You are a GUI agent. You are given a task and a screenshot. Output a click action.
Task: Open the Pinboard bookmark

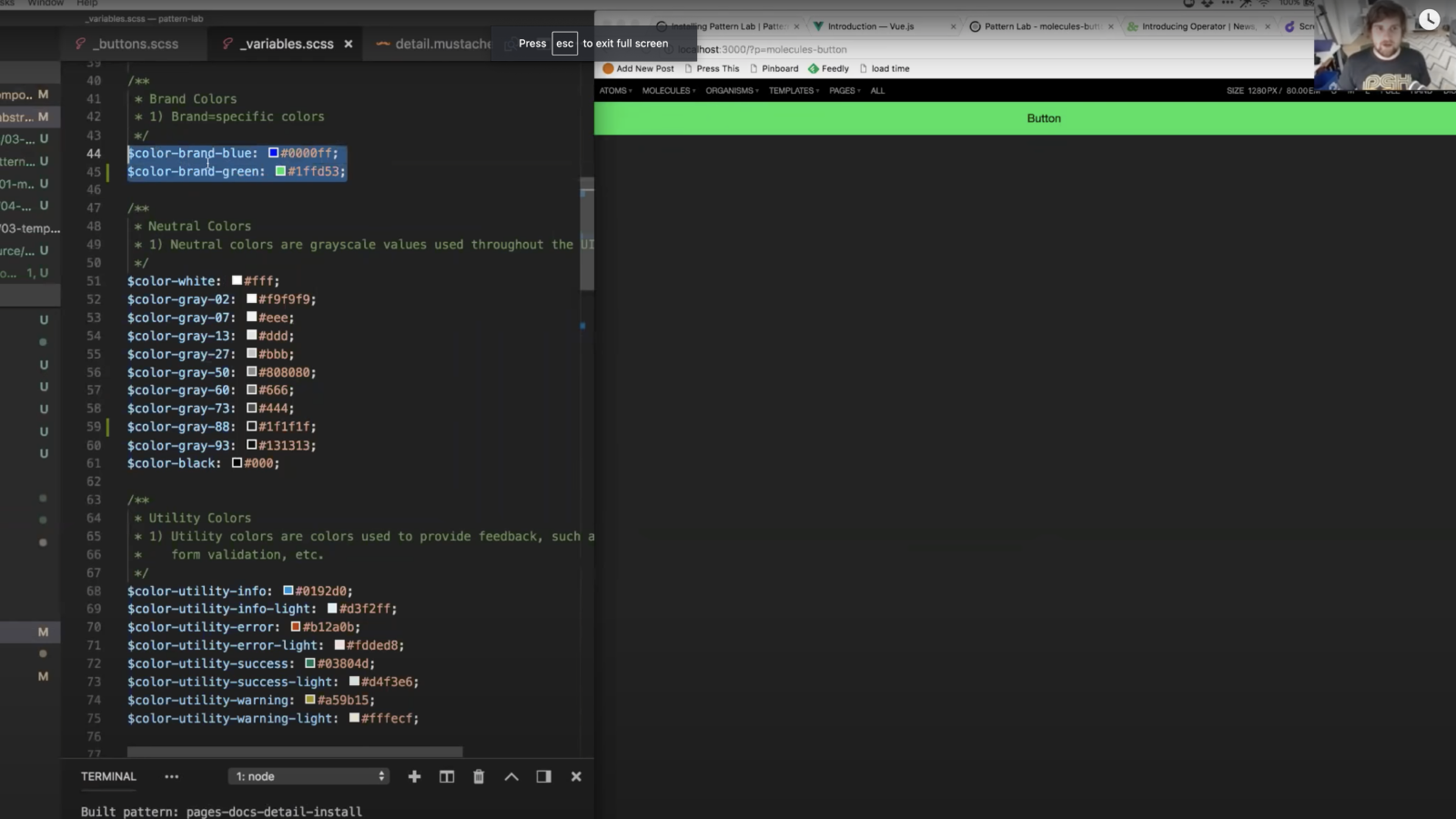coord(773,68)
